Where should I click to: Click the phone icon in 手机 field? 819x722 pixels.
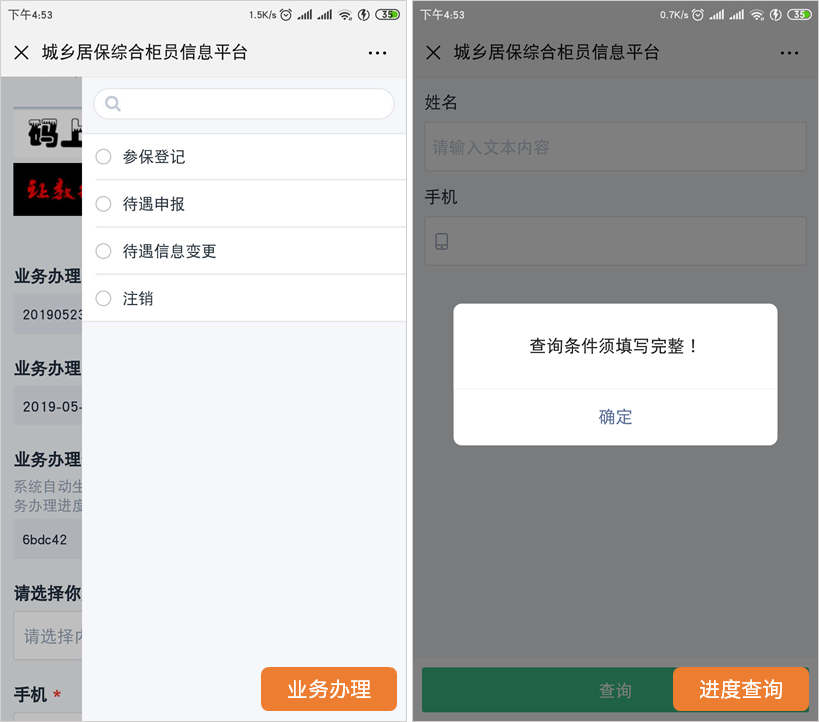(442, 241)
